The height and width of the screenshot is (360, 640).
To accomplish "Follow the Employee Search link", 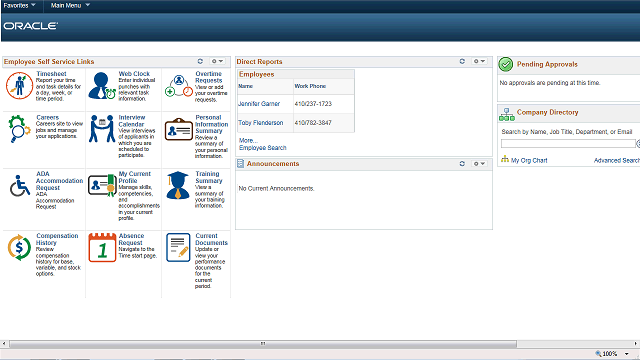I will tap(263, 148).
